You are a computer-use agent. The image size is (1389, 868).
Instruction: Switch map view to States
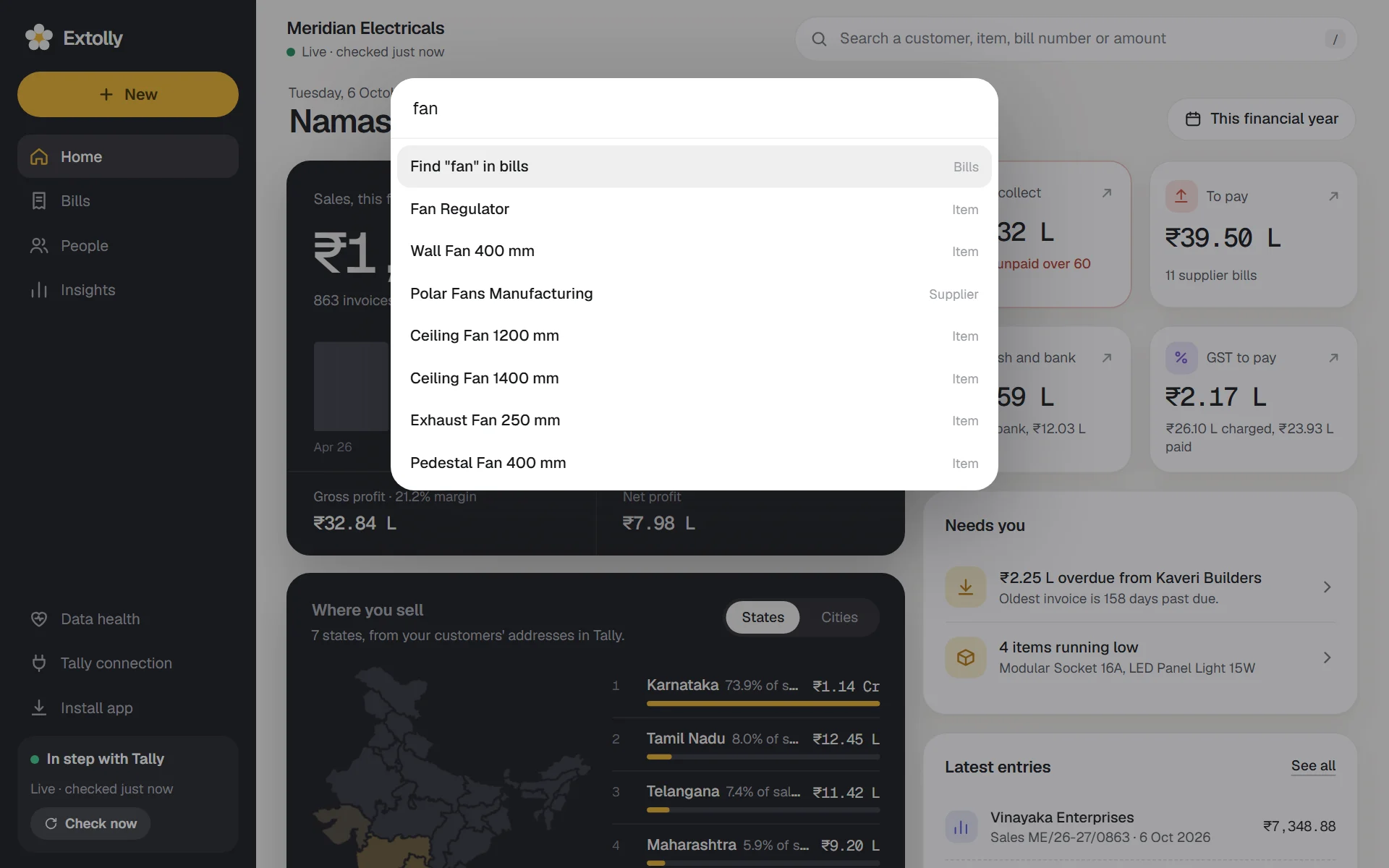[763, 618]
